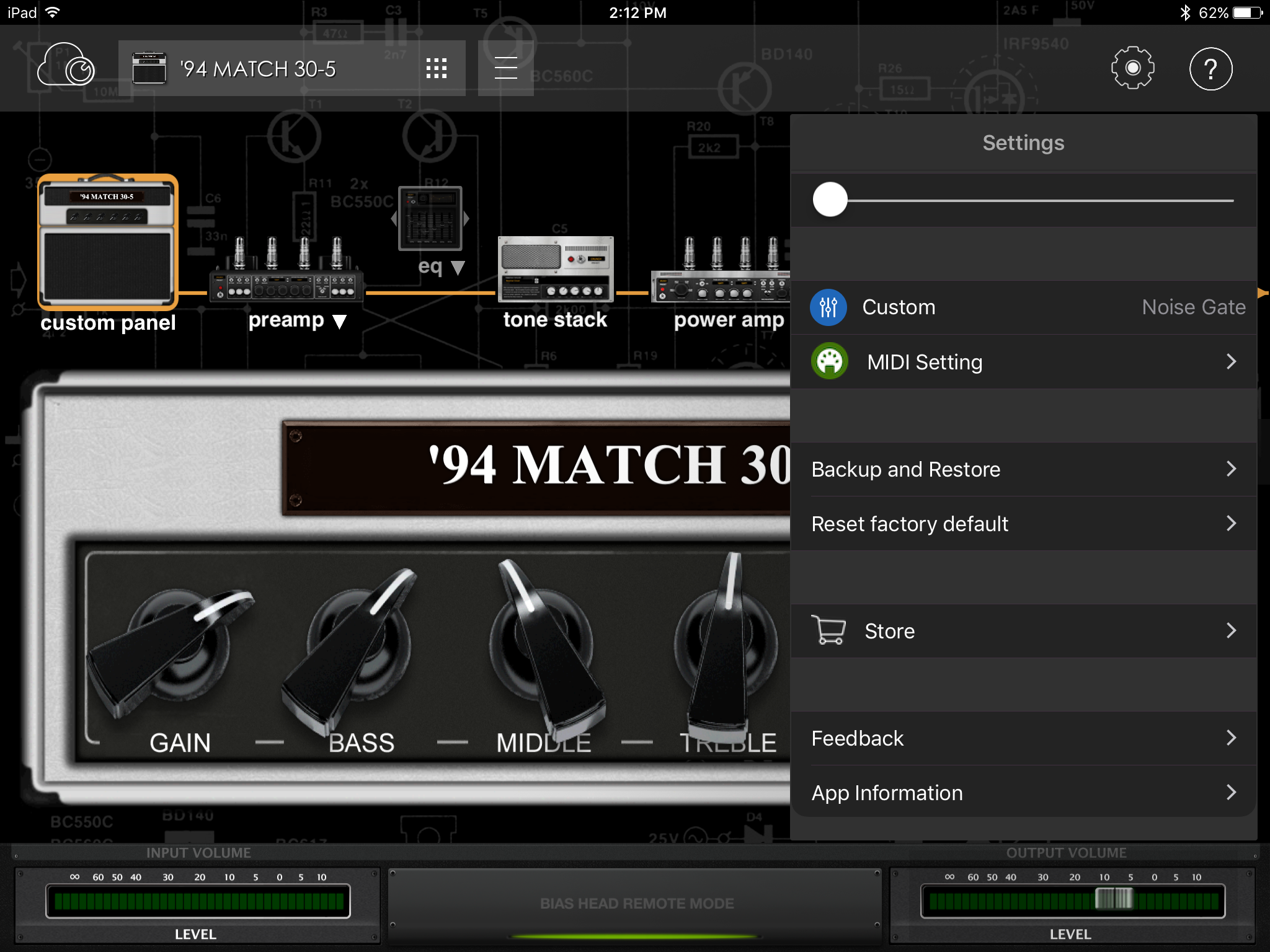Expand the preamp dropdown arrow
This screenshot has height=952, width=1270.
[339, 321]
